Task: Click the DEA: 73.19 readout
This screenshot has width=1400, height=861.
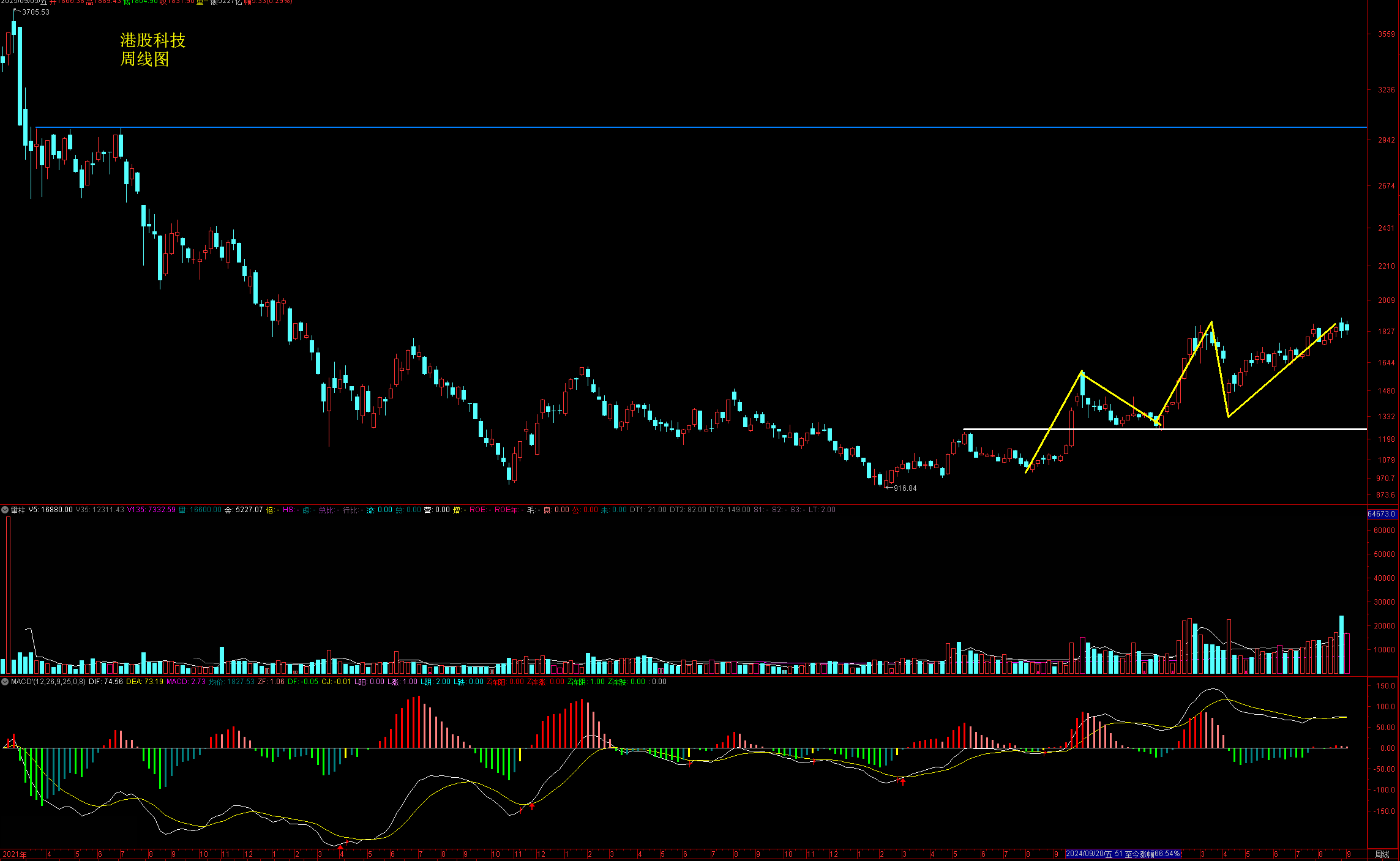Action: click(x=144, y=682)
